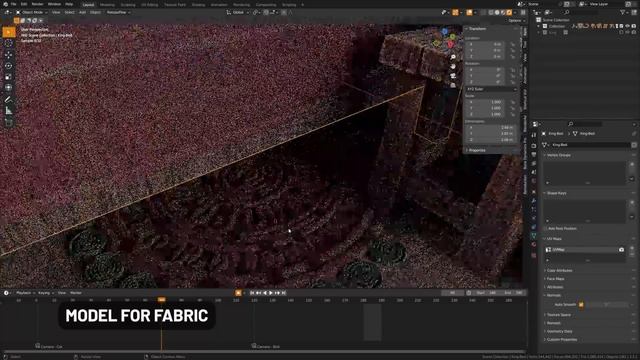Open the Global transform orientation dropdown

(x=238, y=13)
